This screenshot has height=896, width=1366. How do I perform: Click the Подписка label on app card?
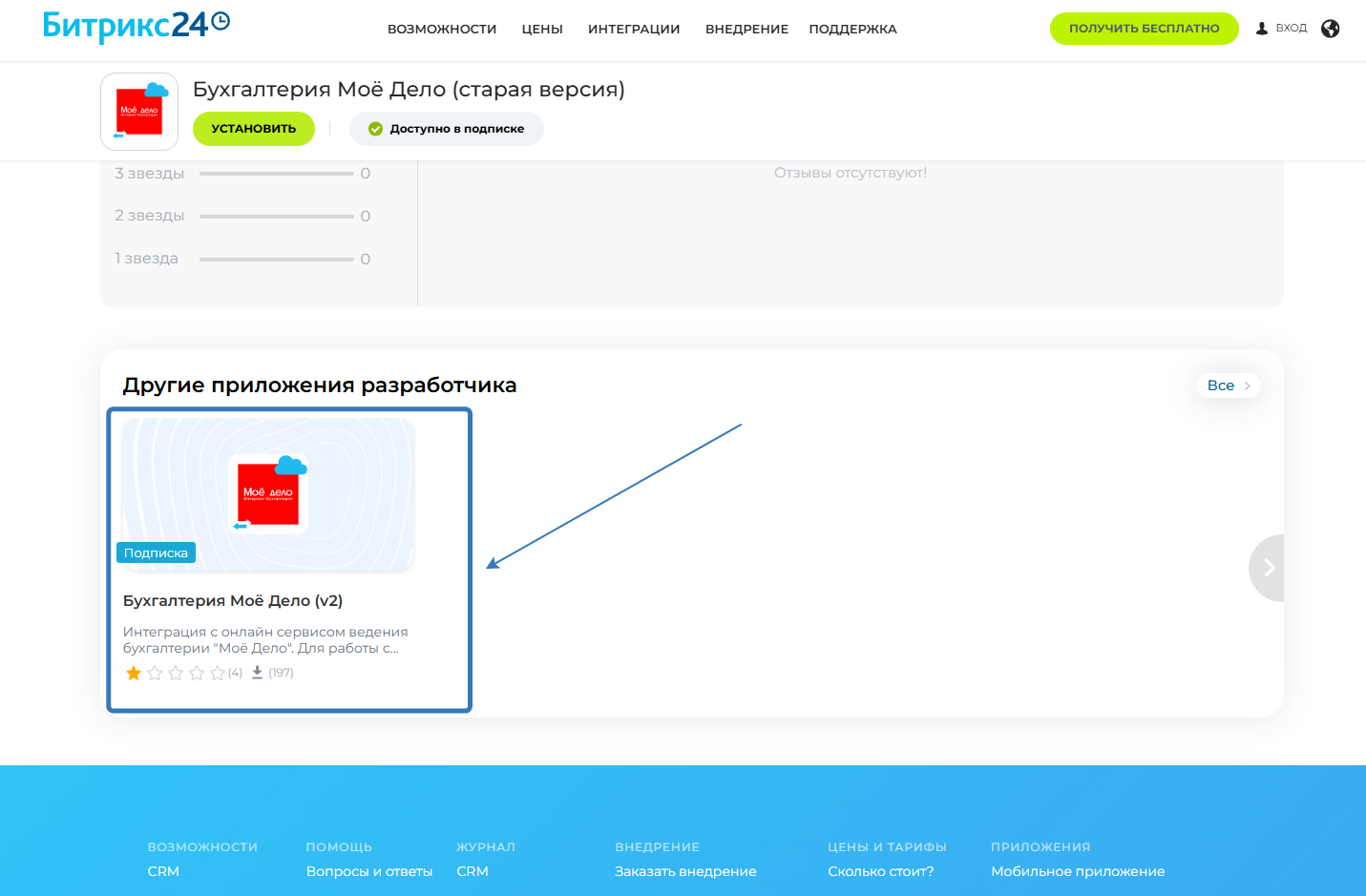pos(156,553)
